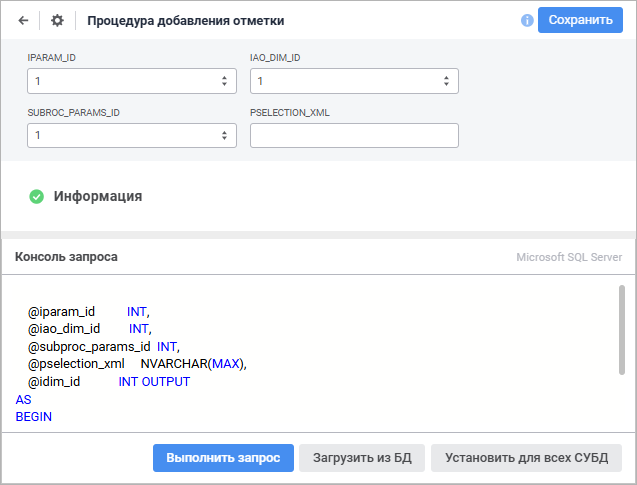This screenshot has width=637, height=485.
Task: Click the green checkmark status icon
Action: [37, 197]
